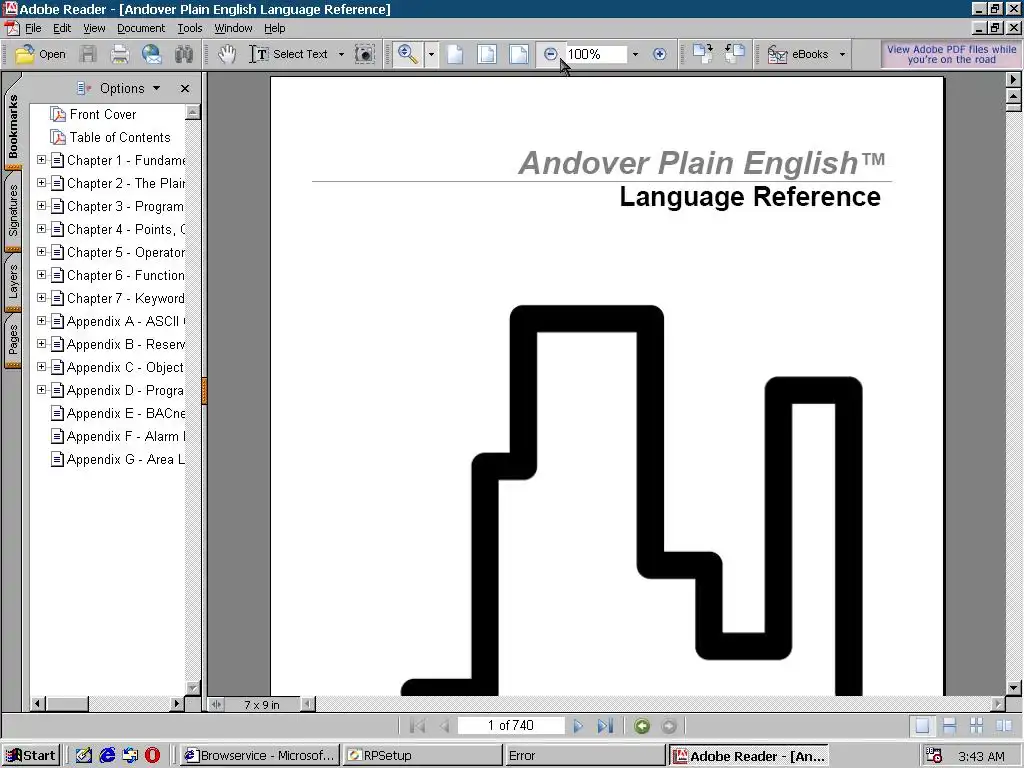Open the File menu
Image resolution: width=1024 pixels, height=768 pixels.
point(33,28)
